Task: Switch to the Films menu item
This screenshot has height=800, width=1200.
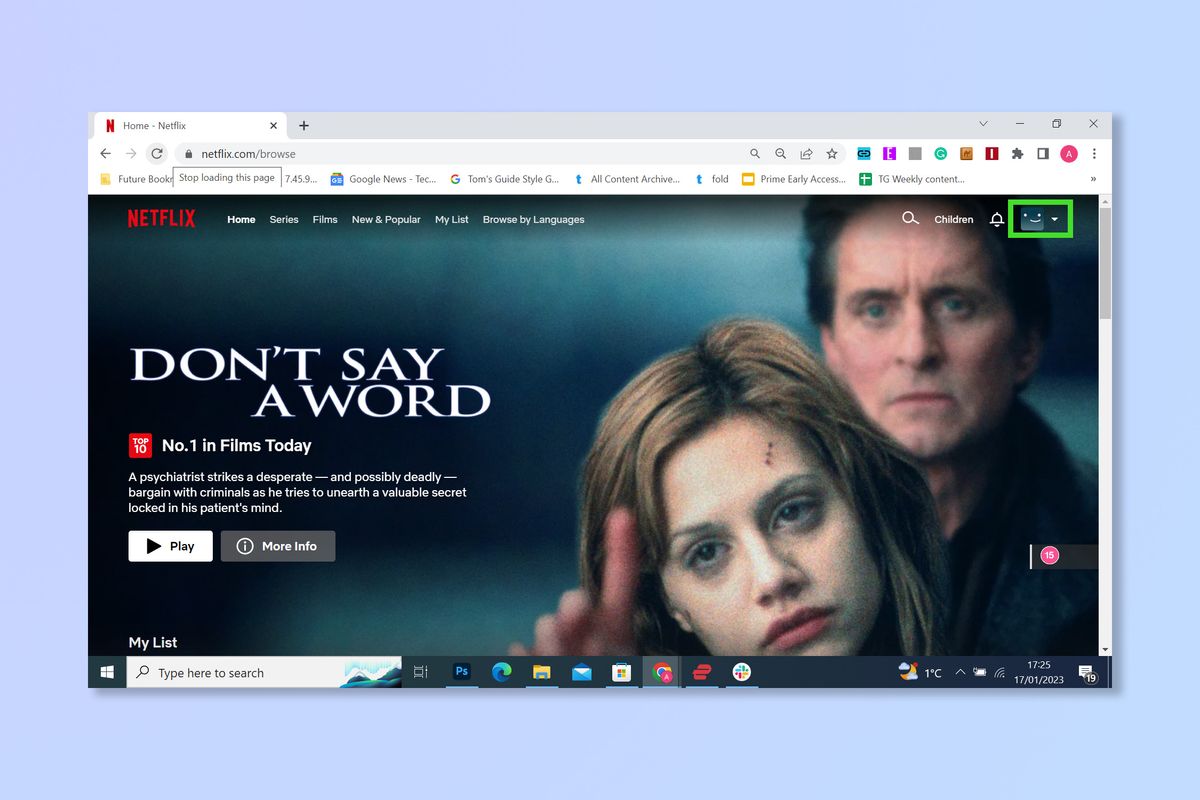Action: pyautogui.click(x=325, y=219)
